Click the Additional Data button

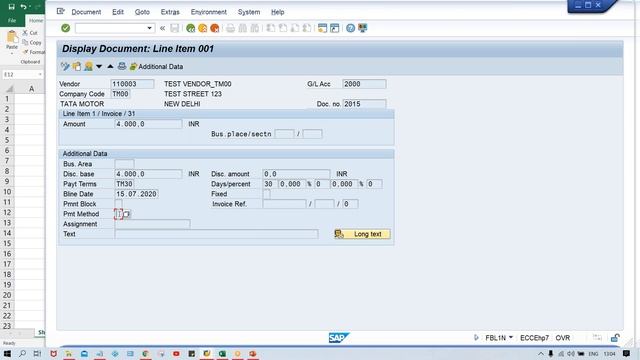click(x=156, y=67)
